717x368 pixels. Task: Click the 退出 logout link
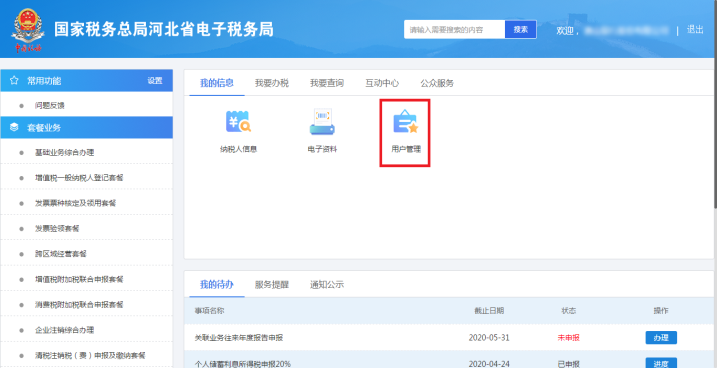[695, 30]
